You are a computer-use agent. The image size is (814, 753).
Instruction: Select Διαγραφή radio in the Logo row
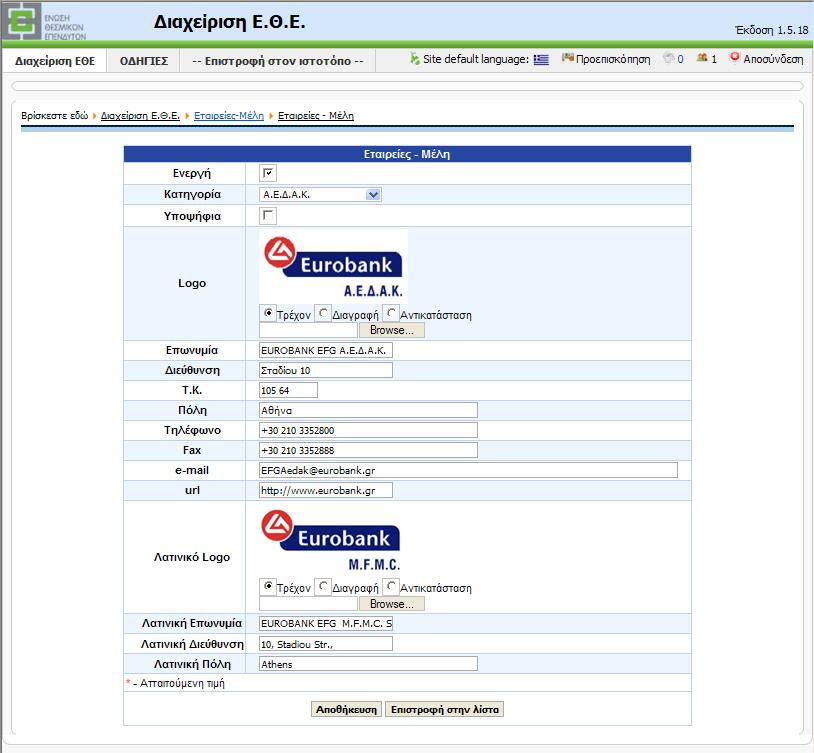point(323,313)
